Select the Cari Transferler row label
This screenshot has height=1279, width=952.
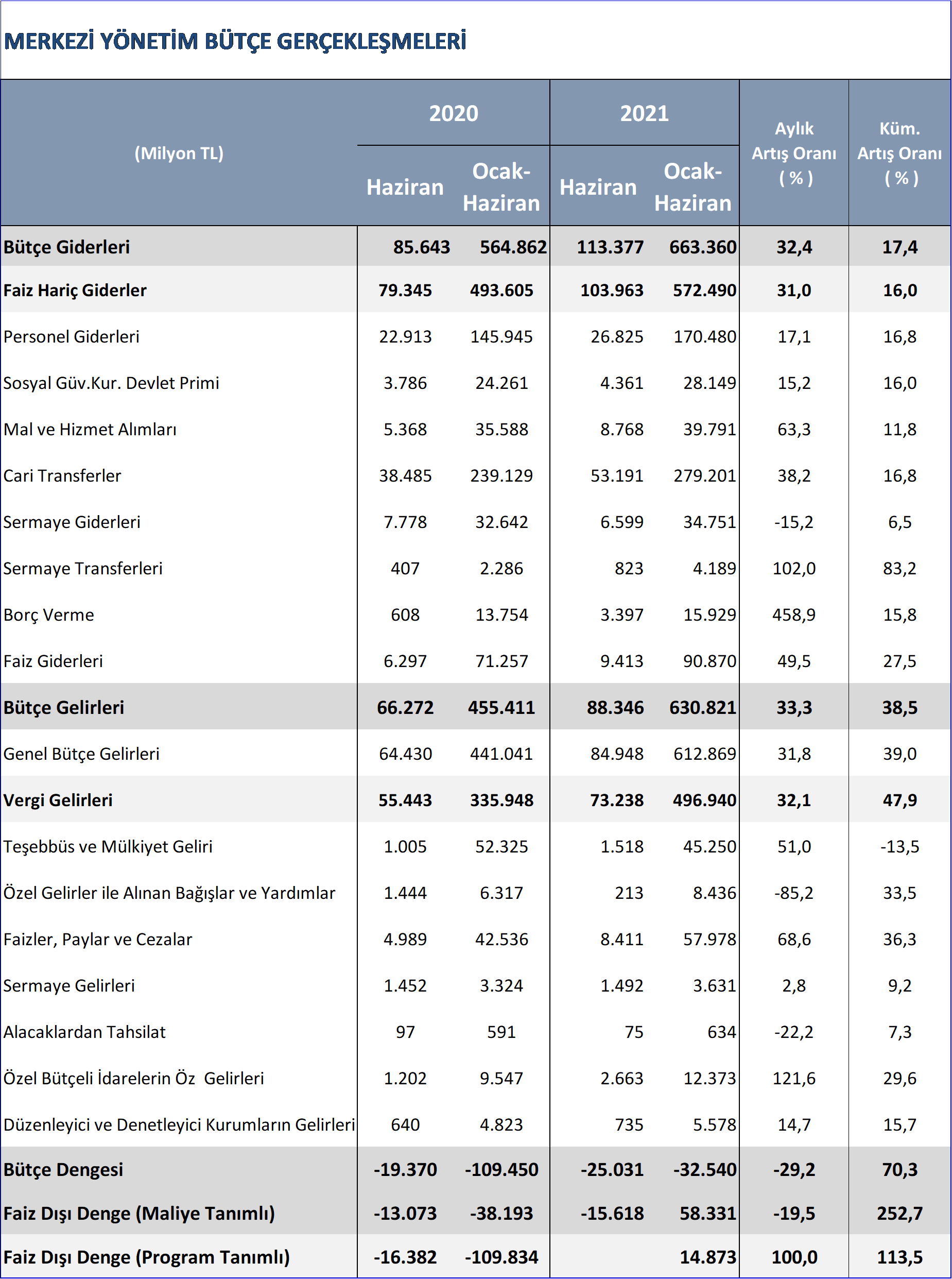pyautogui.click(x=62, y=476)
